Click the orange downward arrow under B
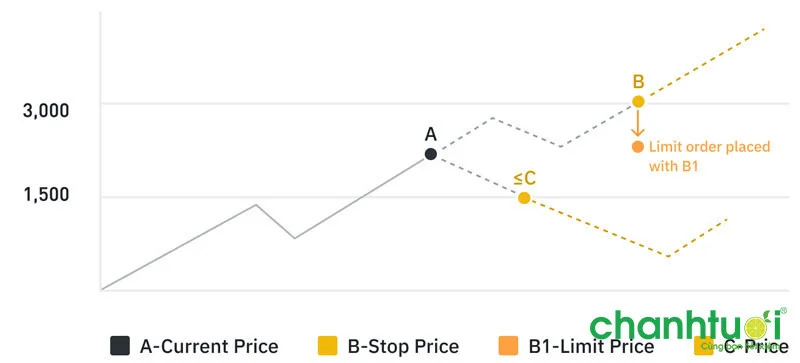The height and width of the screenshot is (363, 800). 638,124
